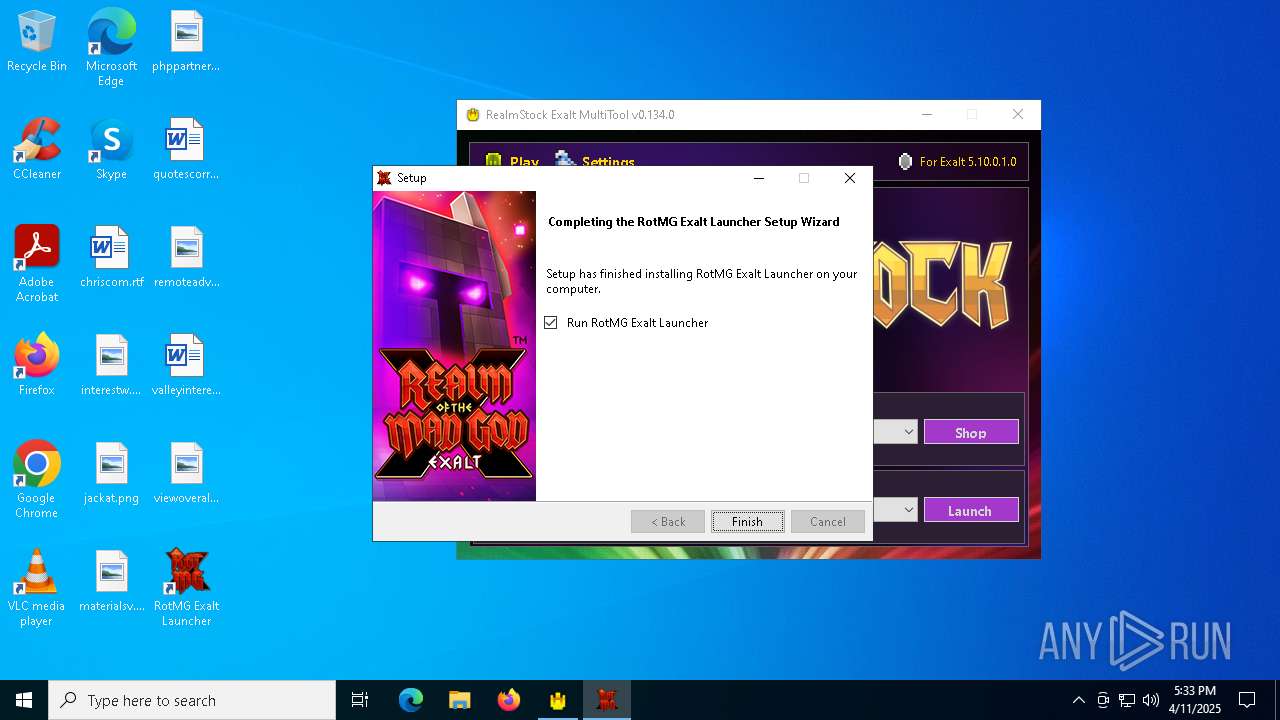Click the Realm of the Mad God artwork

click(455, 346)
